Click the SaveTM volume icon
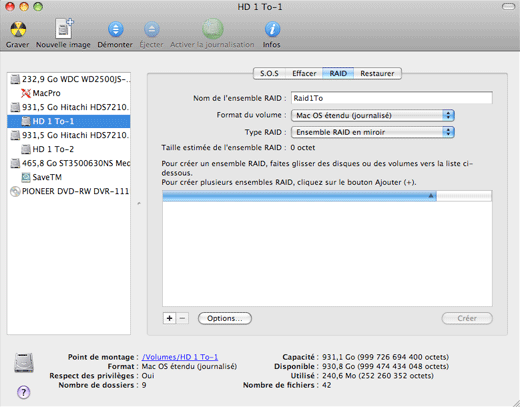This screenshot has height=407, width=520. 26,177
